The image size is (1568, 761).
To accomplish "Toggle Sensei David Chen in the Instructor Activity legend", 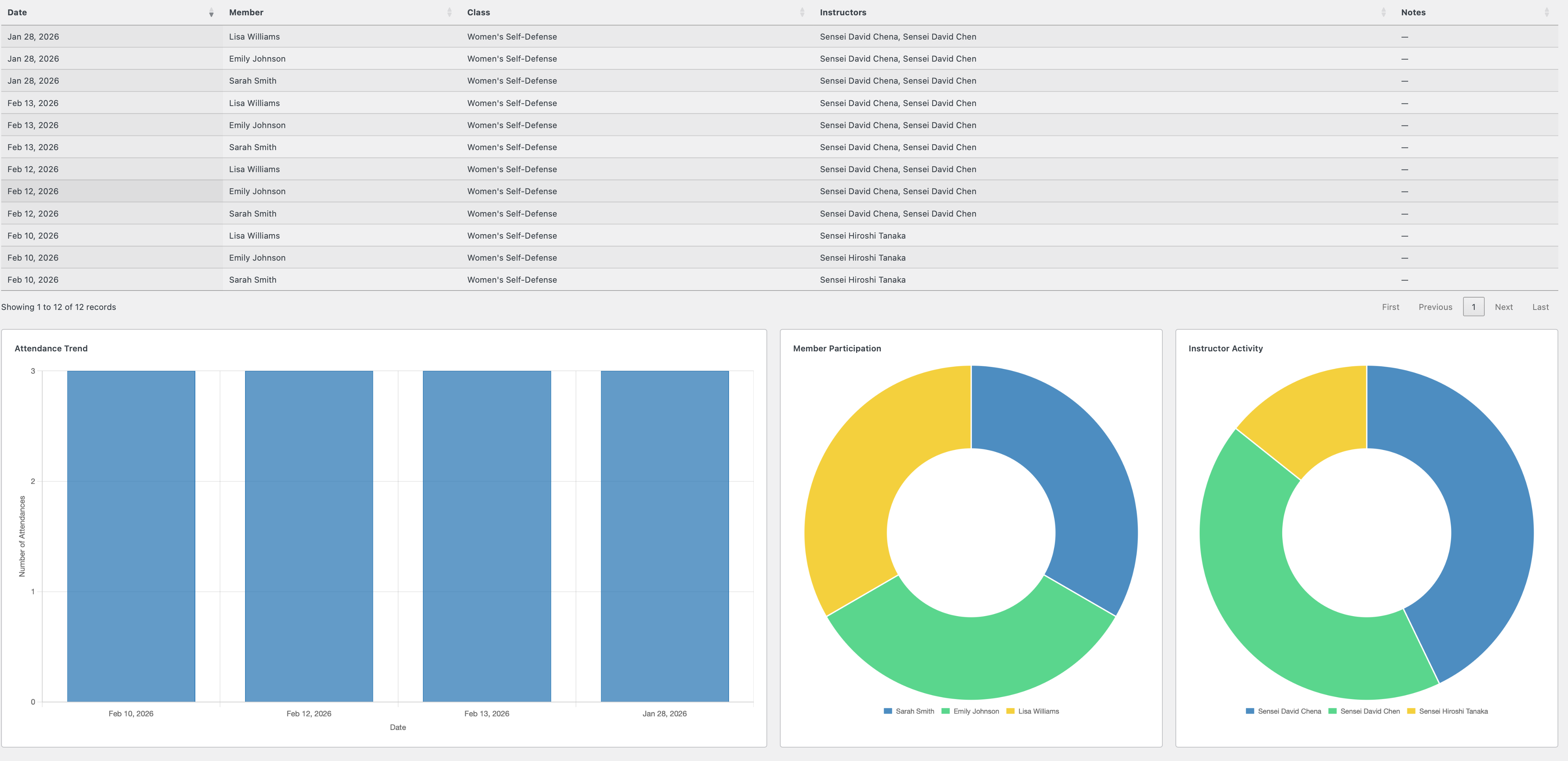I will pyautogui.click(x=1364, y=711).
